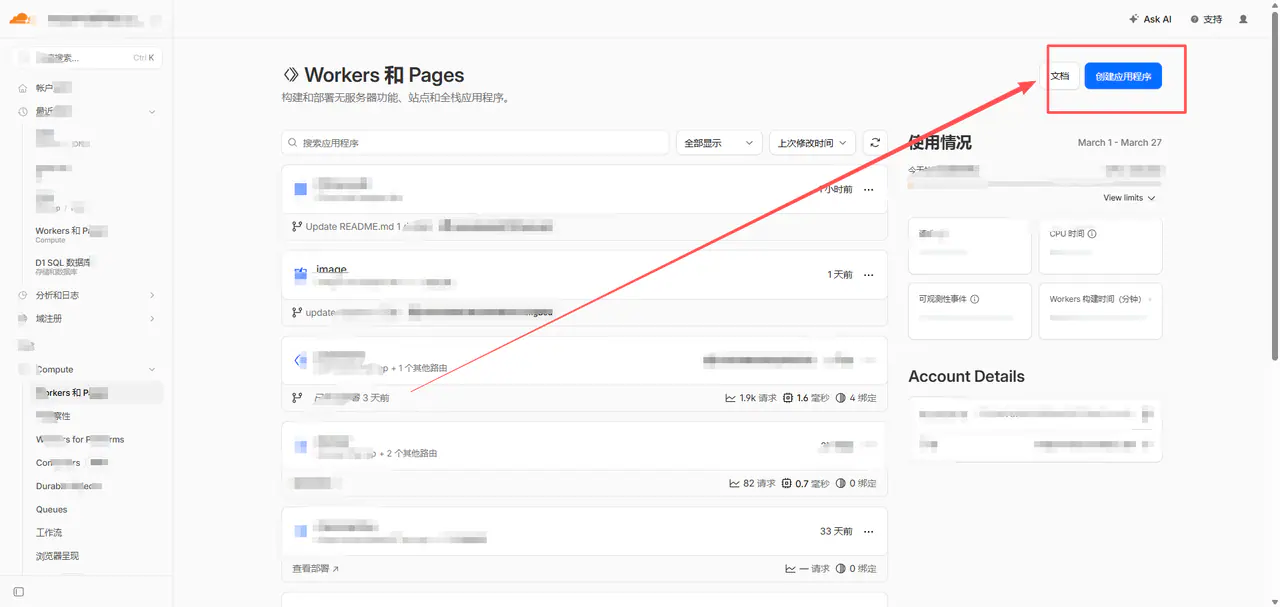Expand View limits in usage panel
The height and width of the screenshot is (607, 1280).
tap(1129, 198)
